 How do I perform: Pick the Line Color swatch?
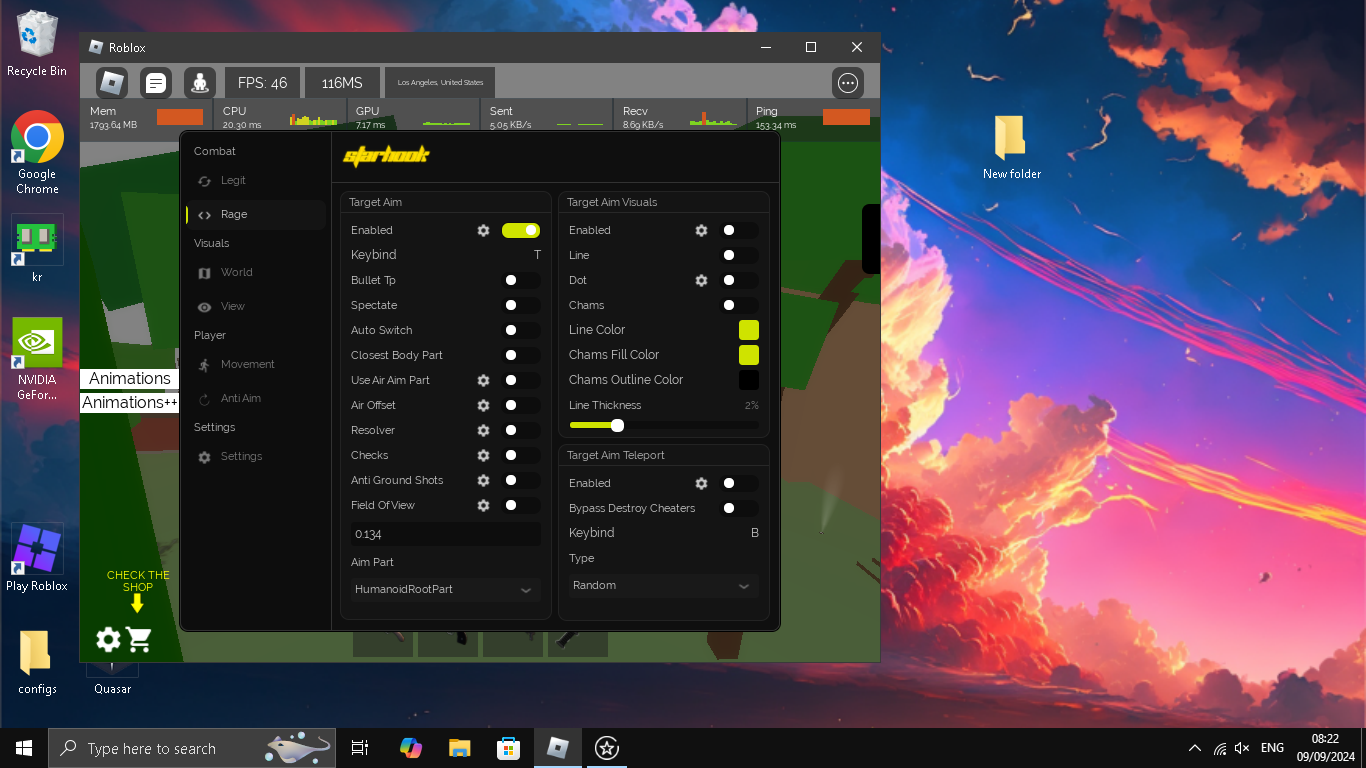click(749, 330)
